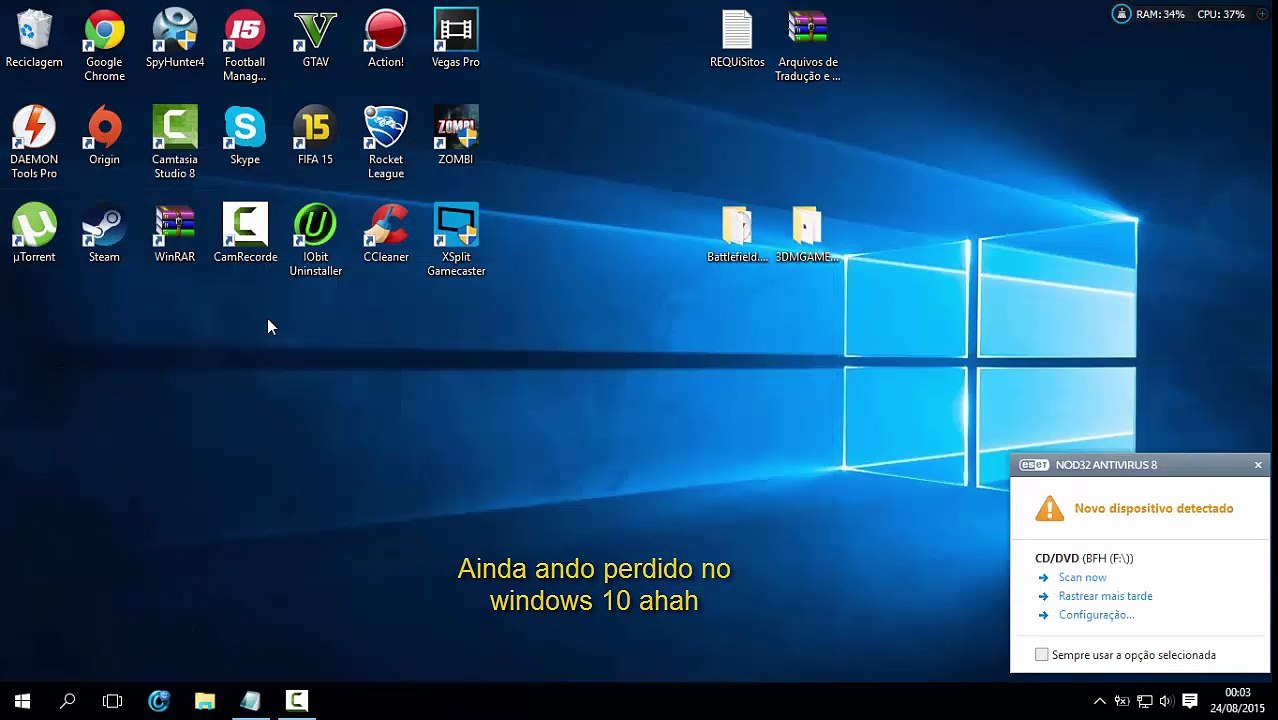Open the Action! recorder icon
1278x720 pixels.
(x=386, y=40)
